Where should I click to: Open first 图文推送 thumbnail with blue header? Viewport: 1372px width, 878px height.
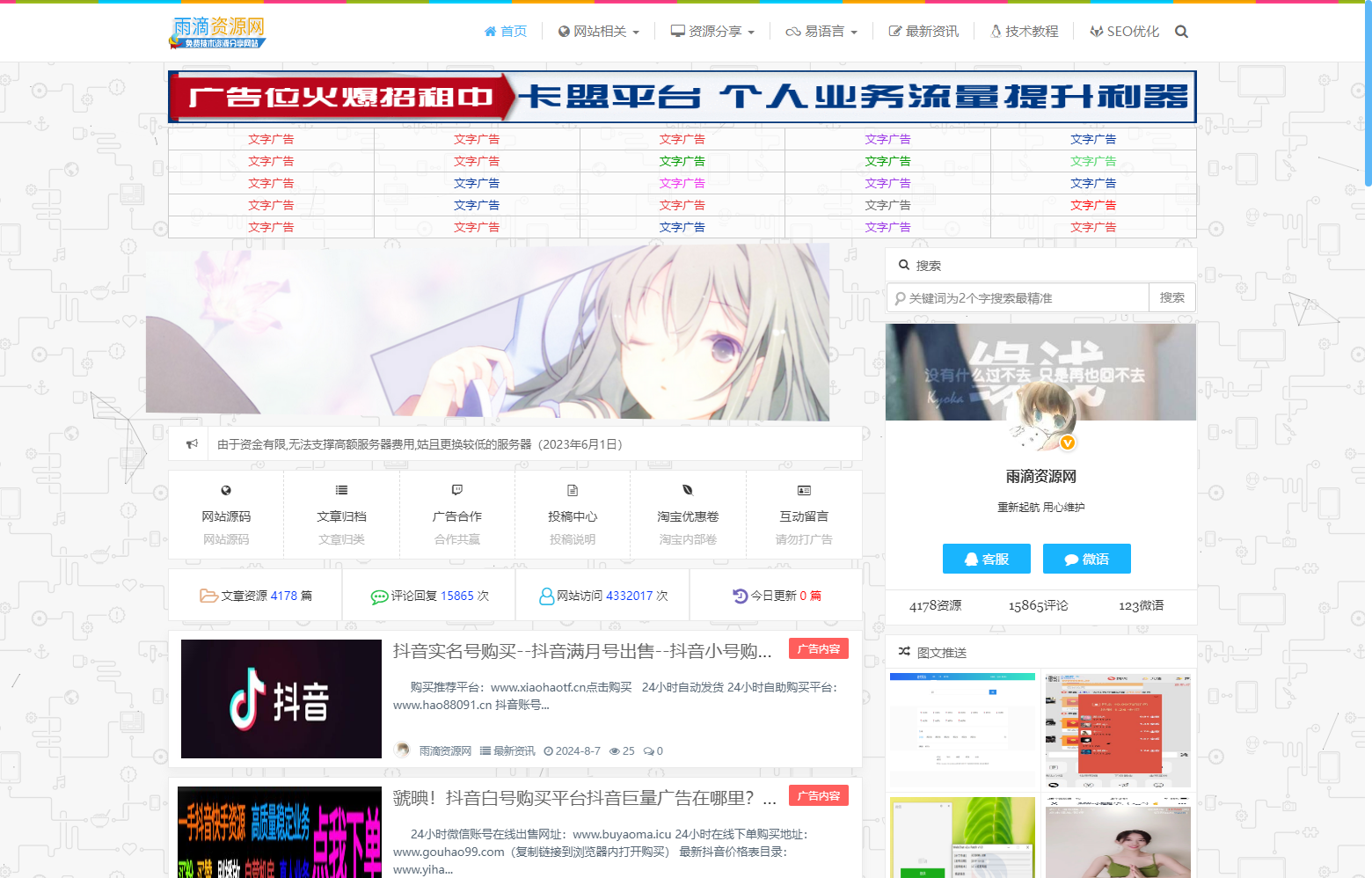tap(963, 730)
